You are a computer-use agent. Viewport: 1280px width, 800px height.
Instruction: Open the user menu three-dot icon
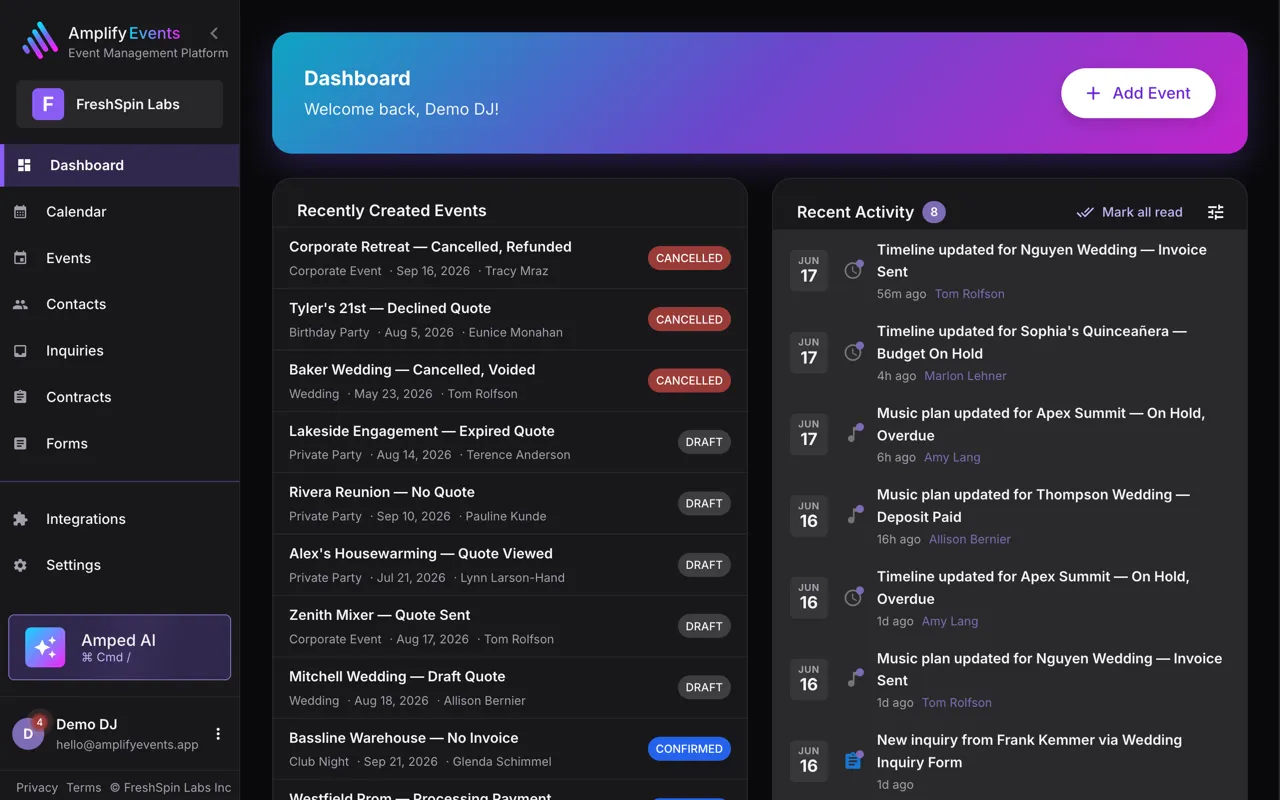click(x=218, y=734)
